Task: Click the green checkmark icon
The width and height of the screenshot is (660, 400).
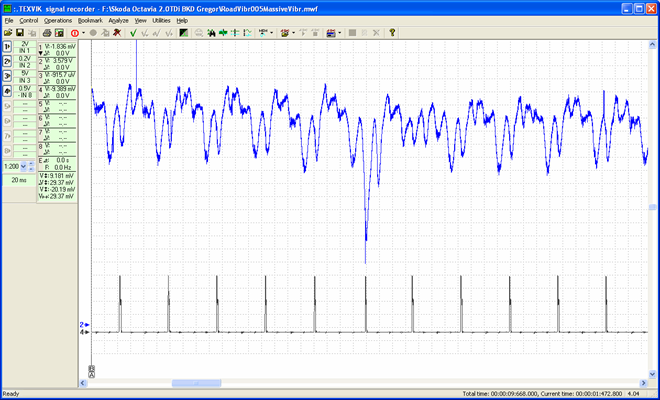Action: 133,33
